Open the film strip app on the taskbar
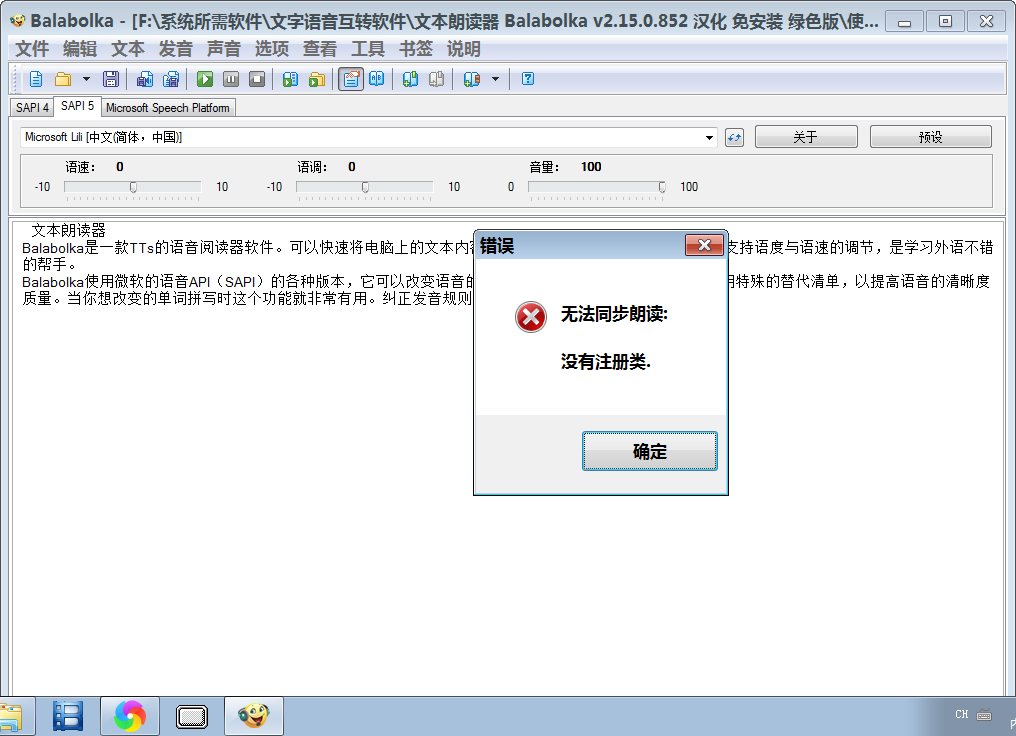Screen dimensions: 1016x736 (x=67, y=717)
